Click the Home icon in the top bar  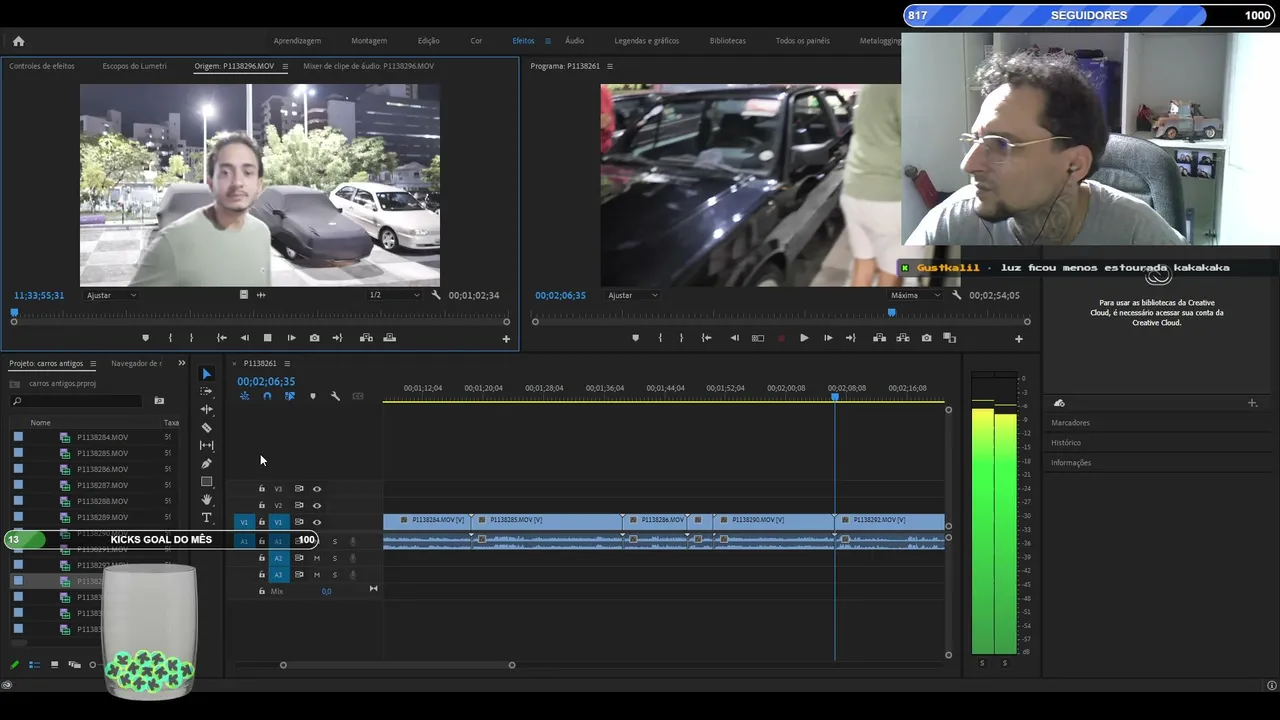pos(18,41)
